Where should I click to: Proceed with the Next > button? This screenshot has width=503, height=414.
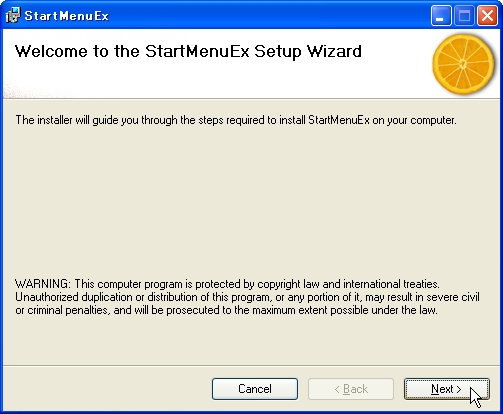[x=447, y=389]
